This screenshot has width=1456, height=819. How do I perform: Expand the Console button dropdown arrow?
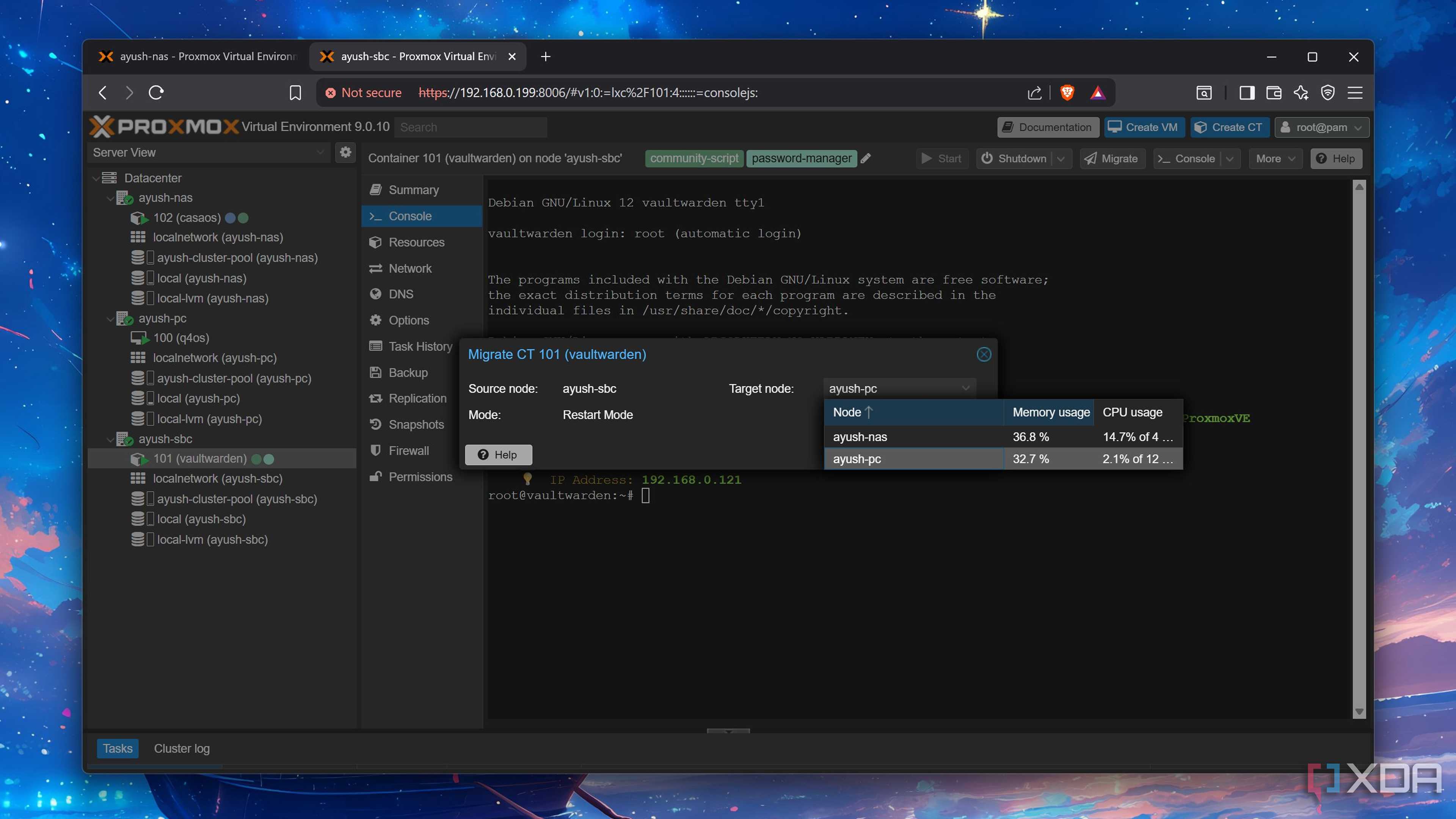coord(1230,159)
